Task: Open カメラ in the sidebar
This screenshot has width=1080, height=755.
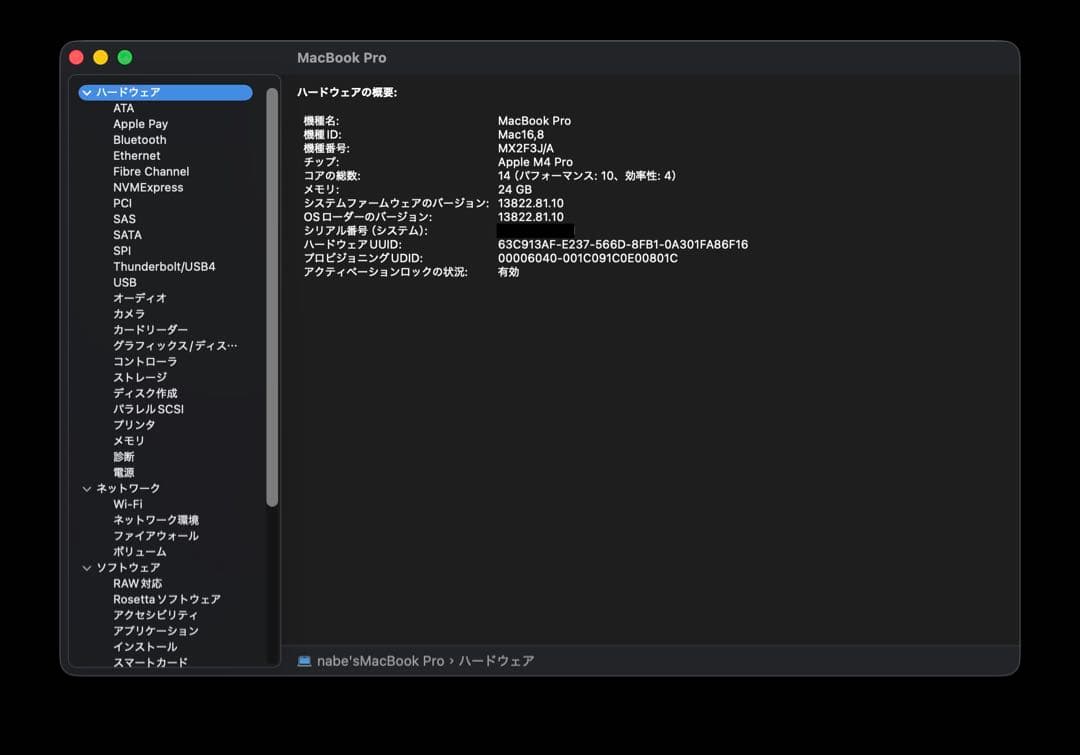Action: [129, 314]
